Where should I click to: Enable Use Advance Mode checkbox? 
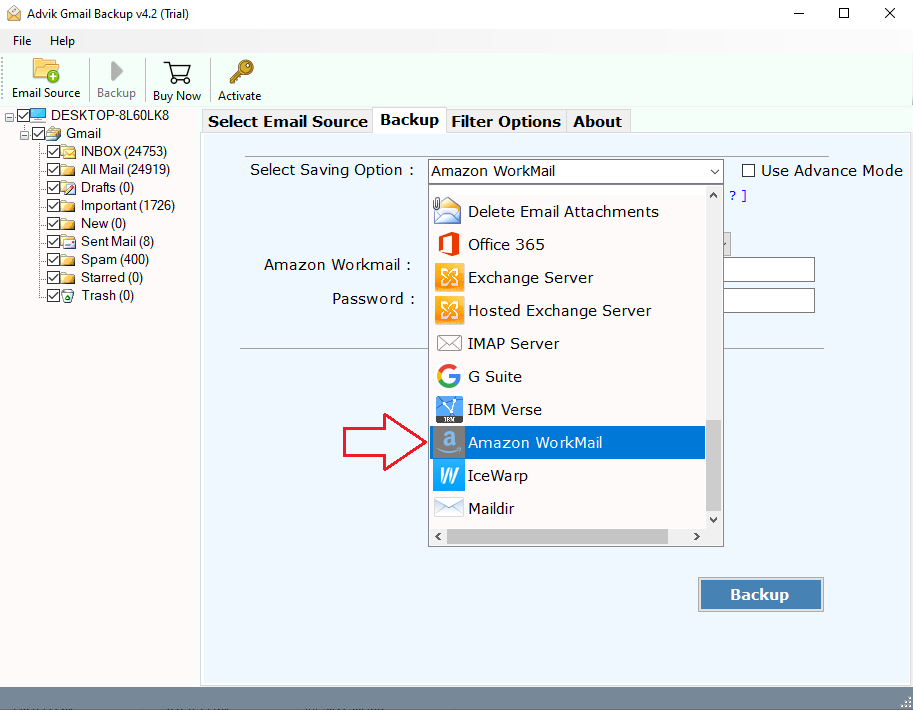[748, 171]
